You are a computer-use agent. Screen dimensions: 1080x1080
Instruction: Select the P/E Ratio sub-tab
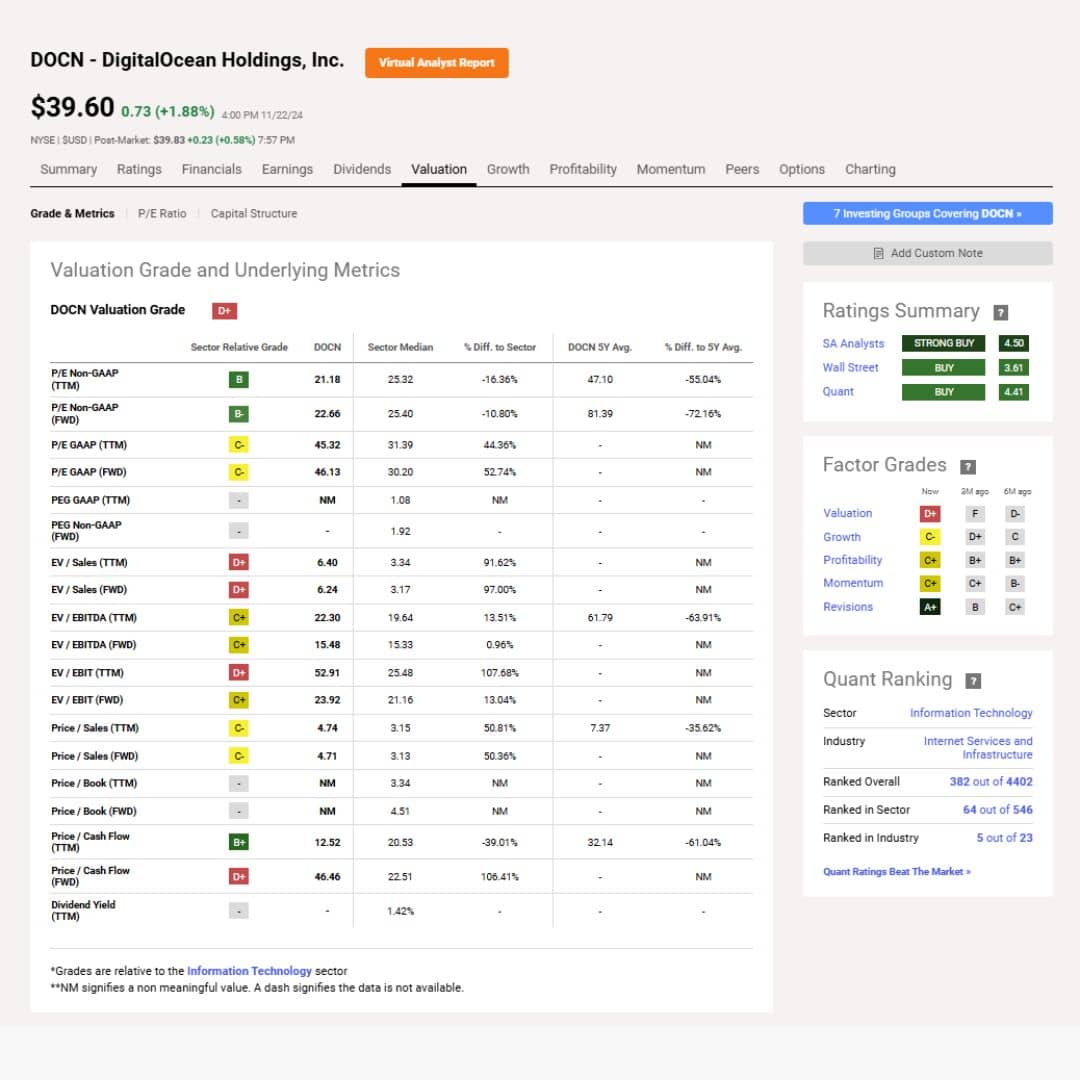[162, 214]
